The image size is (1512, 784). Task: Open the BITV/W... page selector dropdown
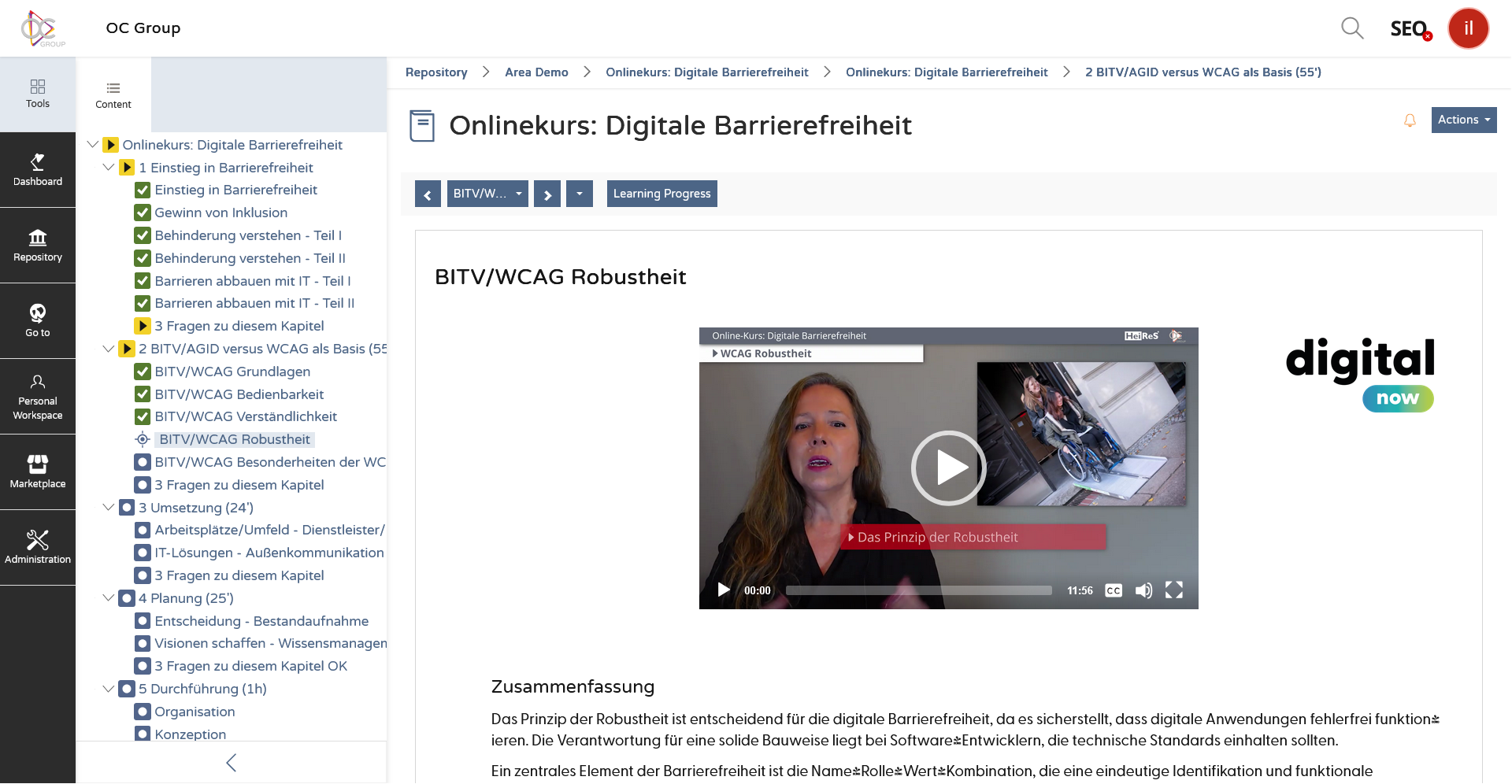tap(487, 194)
